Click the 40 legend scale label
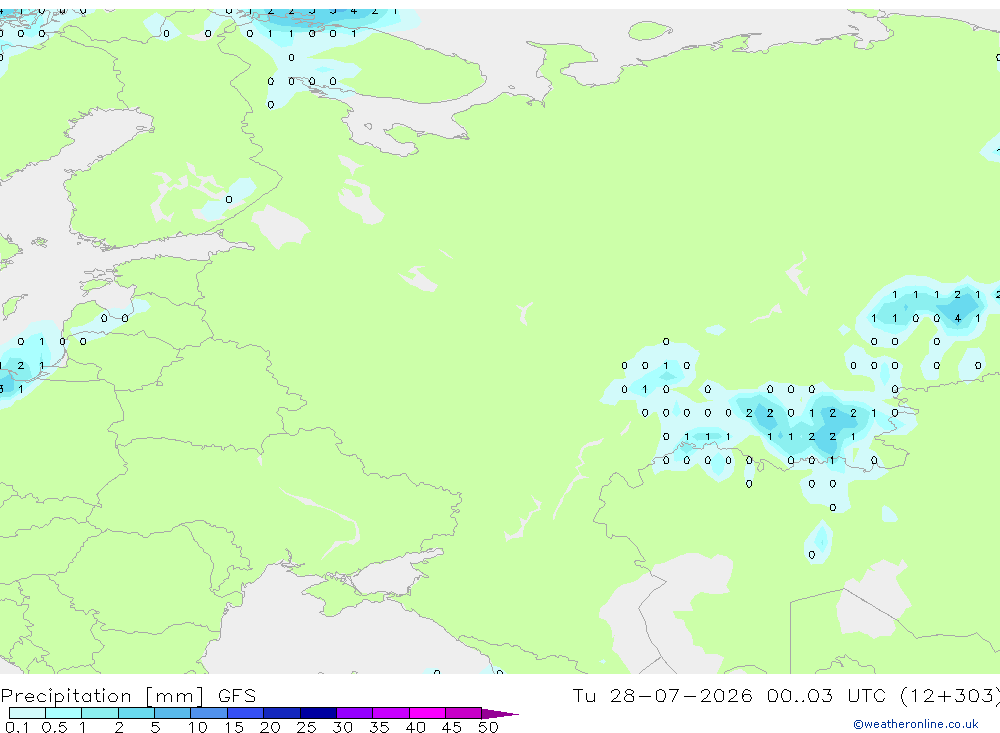The width and height of the screenshot is (1000, 733). [416, 727]
